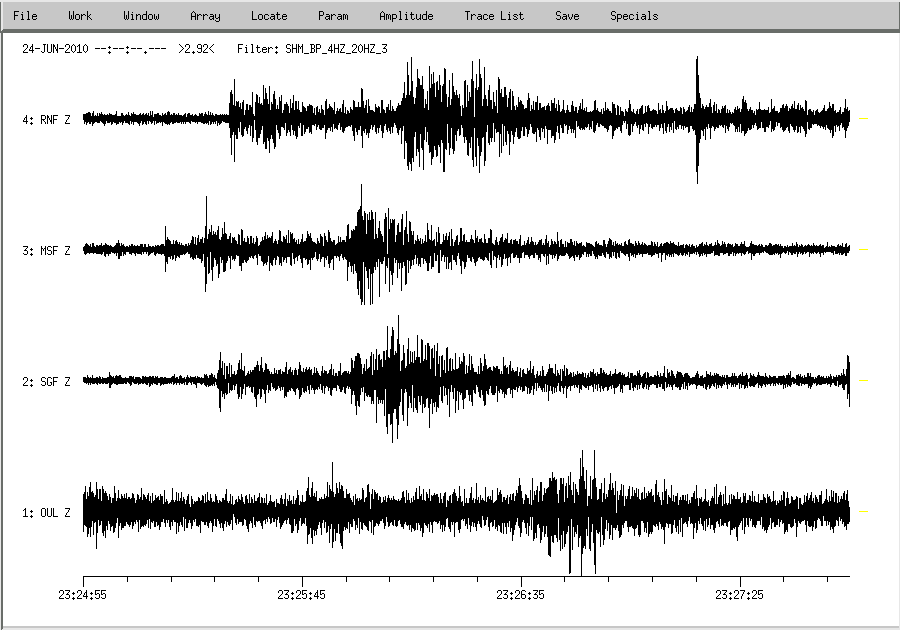Screen dimensions: 900x630
Task: Select the trace label 4: RNF Z
Action: (x=46, y=120)
